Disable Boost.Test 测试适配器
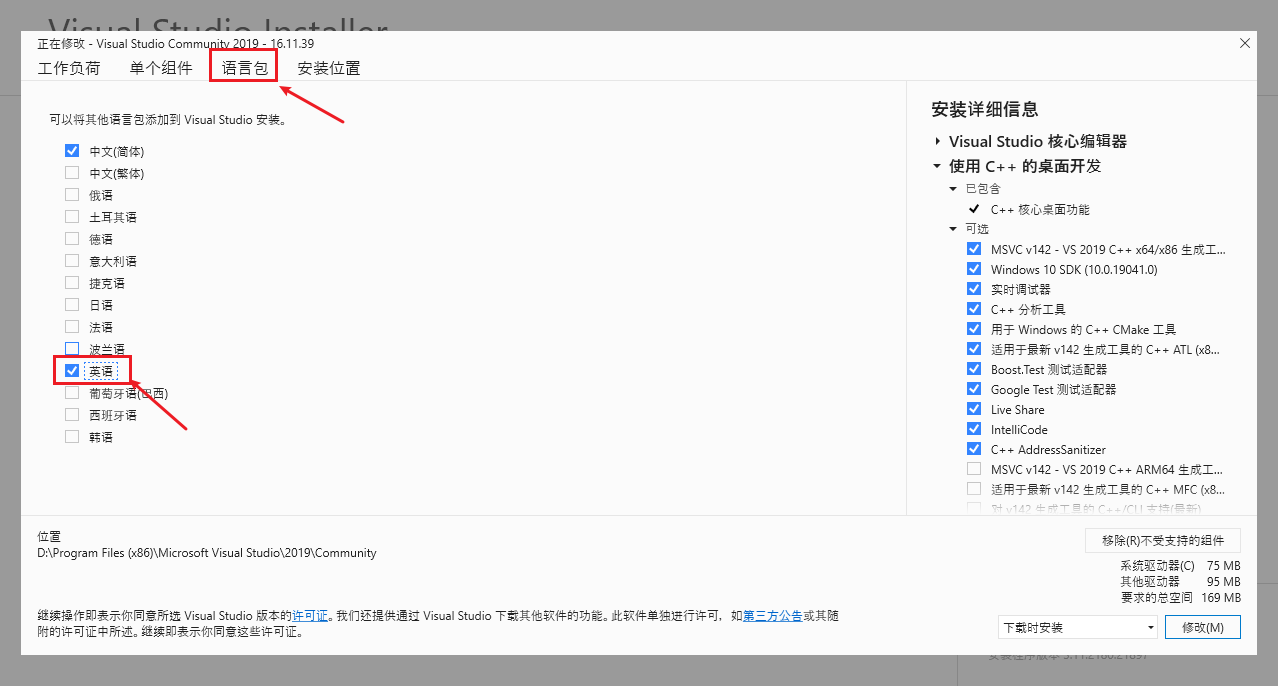The width and height of the screenshot is (1278, 686). [974, 369]
